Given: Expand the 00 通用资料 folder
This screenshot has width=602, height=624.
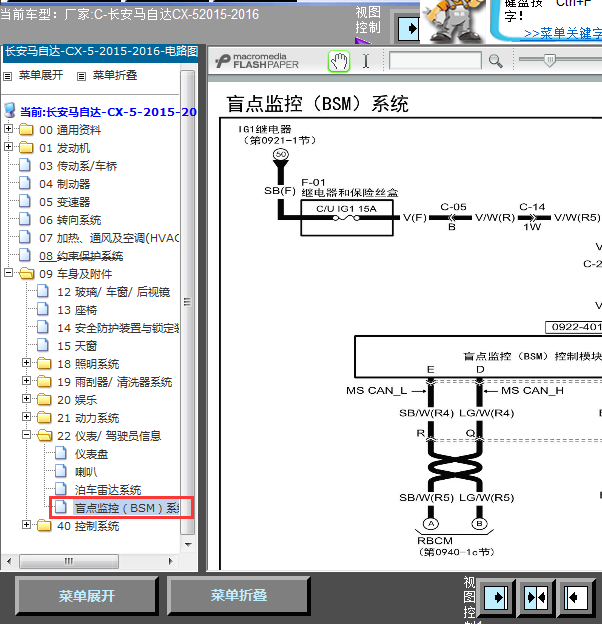Looking at the screenshot, I should pyautogui.click(x=8, y=129).
